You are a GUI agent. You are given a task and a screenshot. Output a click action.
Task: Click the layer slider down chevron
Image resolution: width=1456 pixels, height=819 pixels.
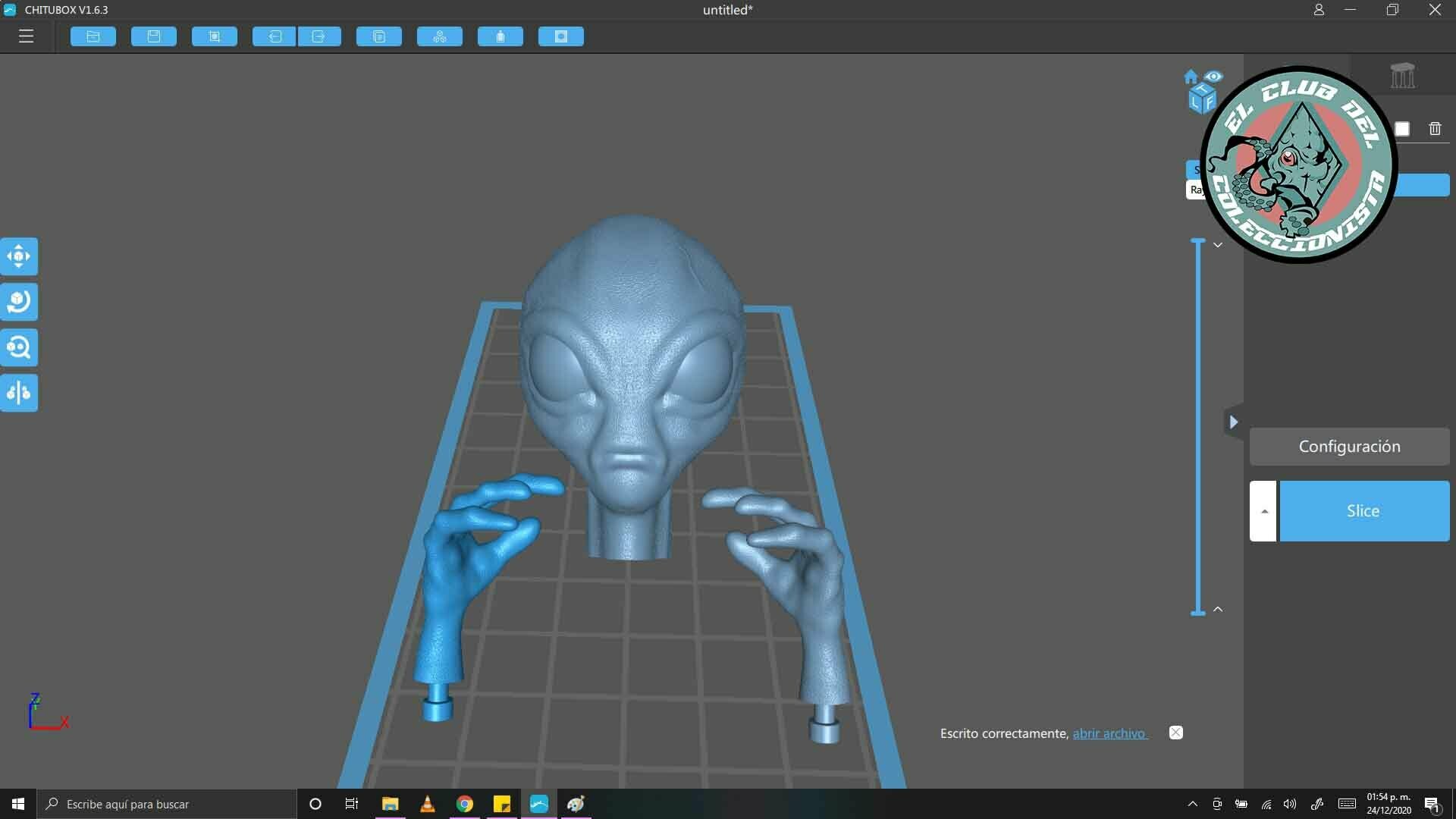pyautogui.click(x=1218, y=245)
